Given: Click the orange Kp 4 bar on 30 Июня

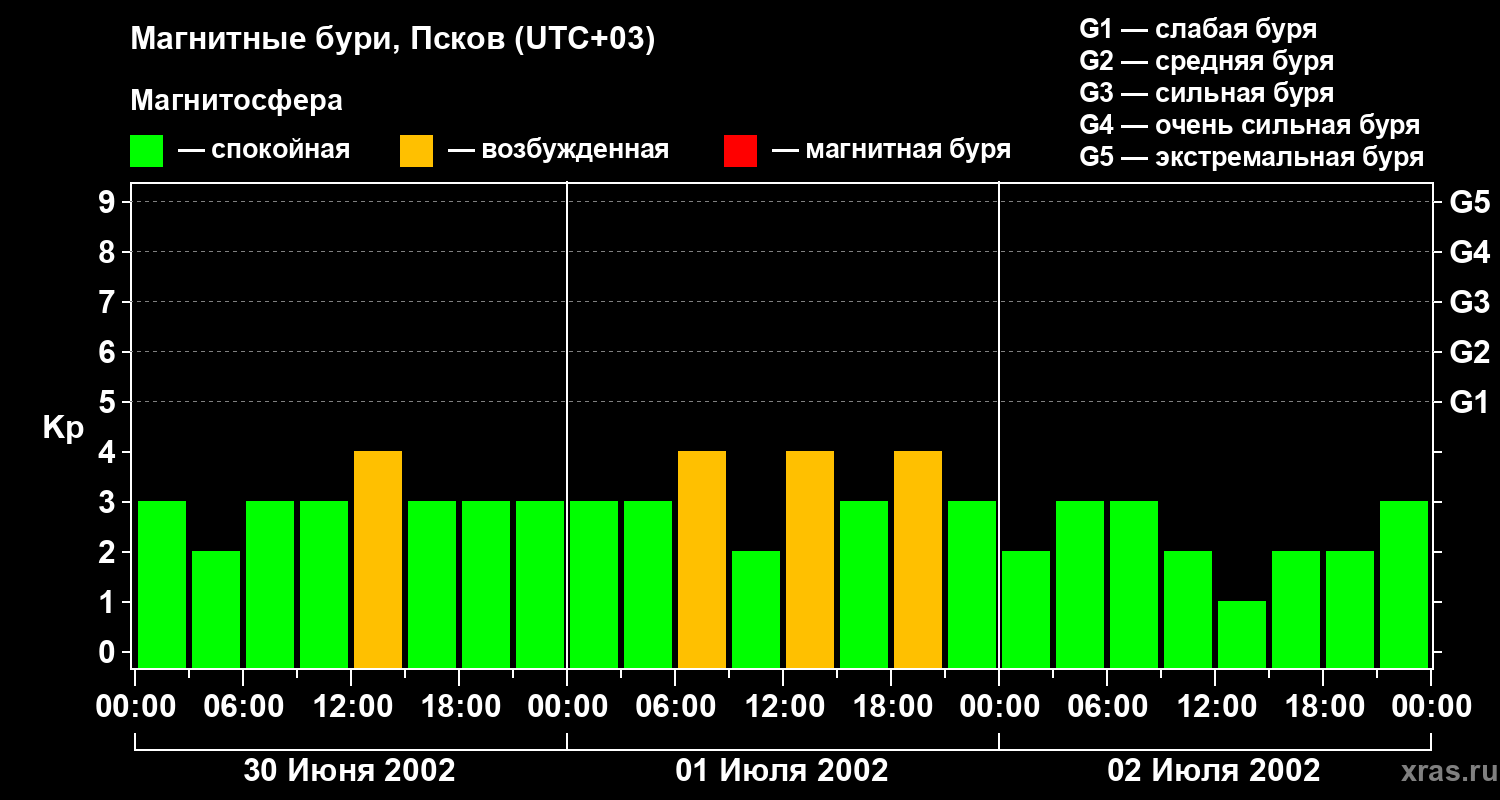Looking at the screenshot, I should 378,559.
